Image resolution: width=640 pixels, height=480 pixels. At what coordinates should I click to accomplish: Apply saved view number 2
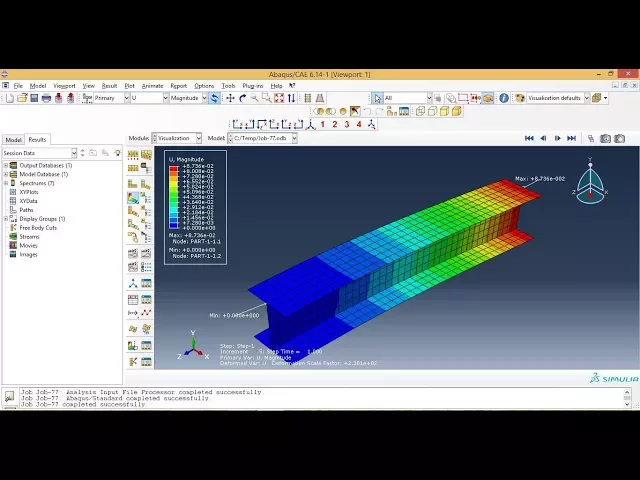pyautogui.click(x=335, y=124)
